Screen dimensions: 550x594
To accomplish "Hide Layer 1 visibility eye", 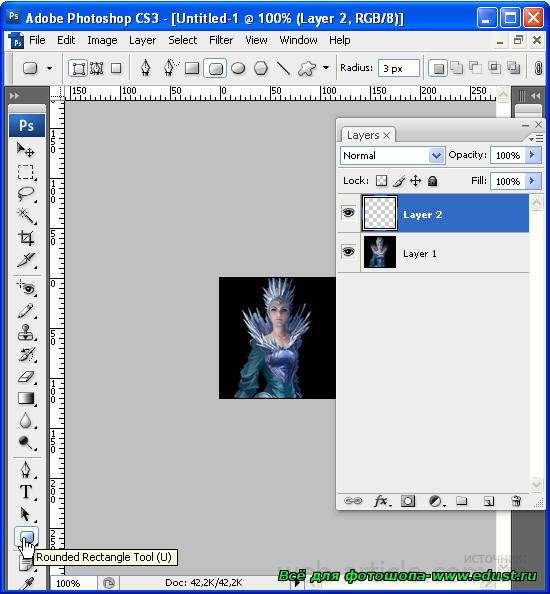I will (x=348, y=252).
